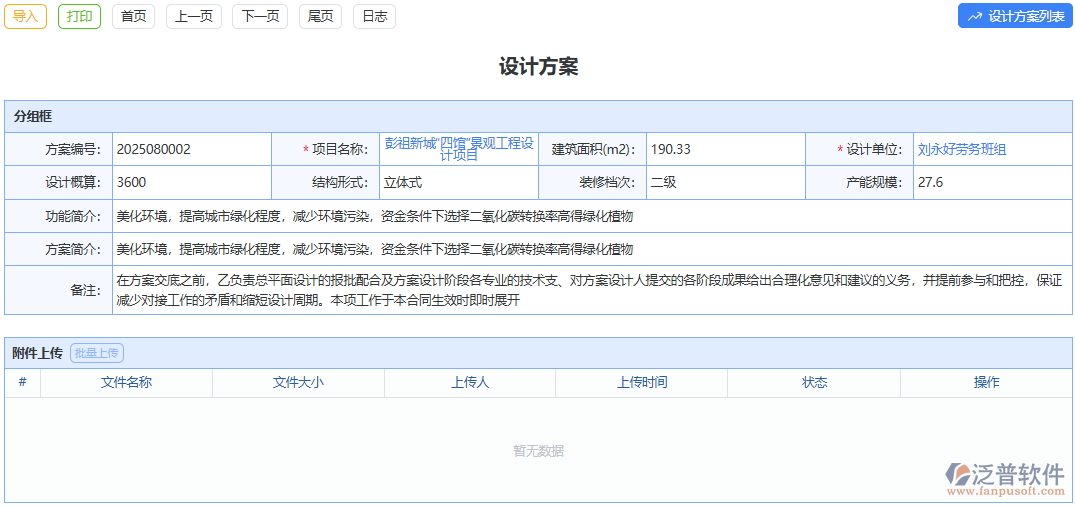Click the 暂无数据 empty placeholder
This screenshot has width=1075, height=507.
[538, 451]
